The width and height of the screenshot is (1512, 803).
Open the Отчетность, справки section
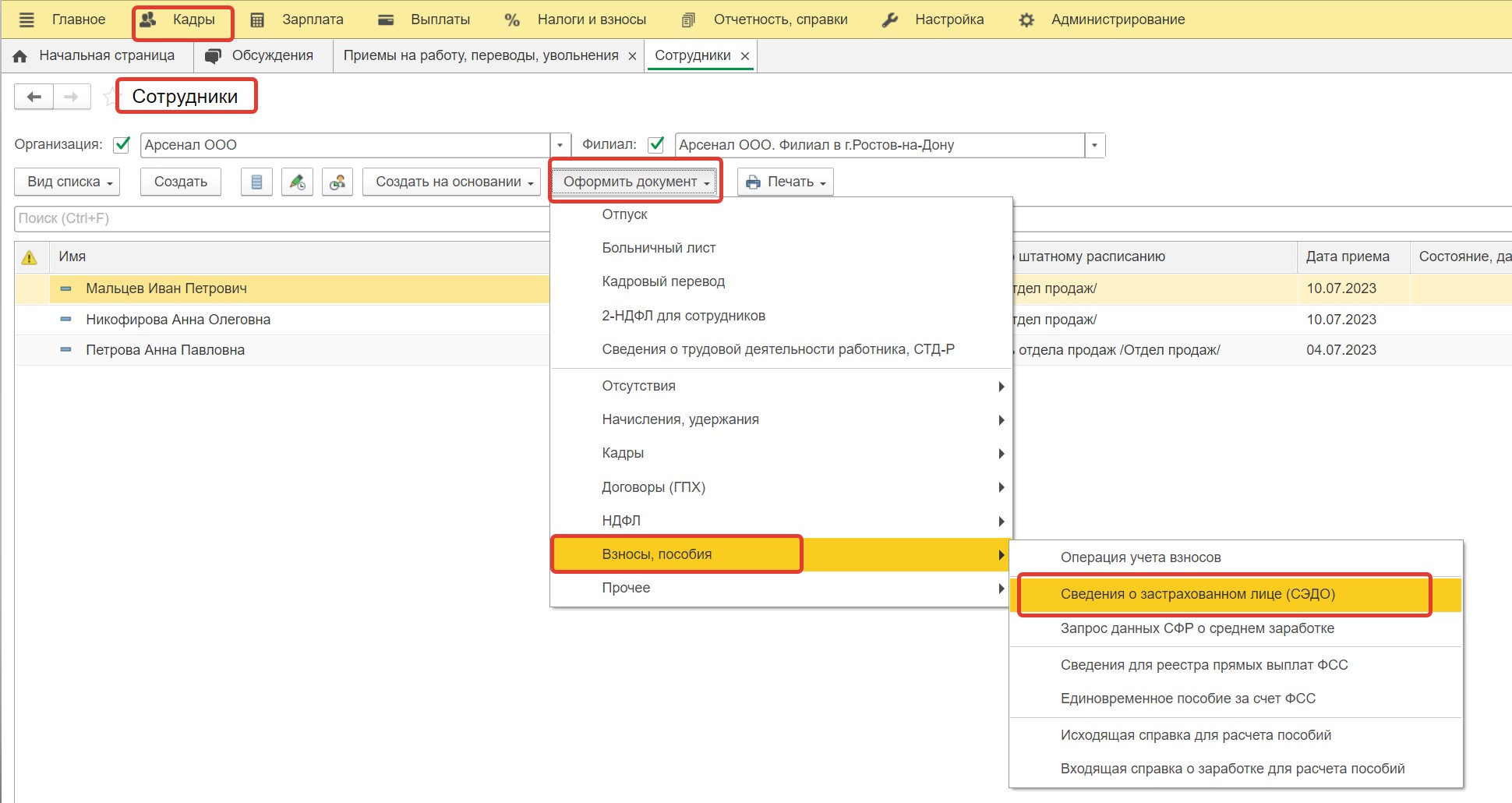pyautogui.click(x=765, y=20)
